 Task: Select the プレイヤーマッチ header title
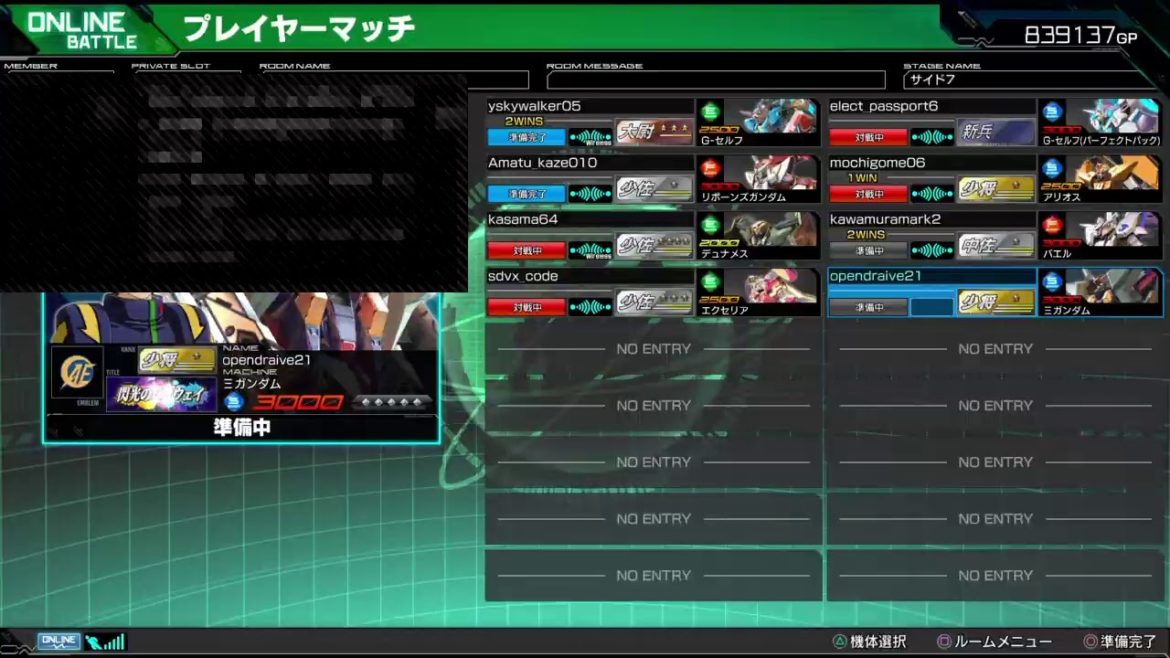tap(299, 29)
